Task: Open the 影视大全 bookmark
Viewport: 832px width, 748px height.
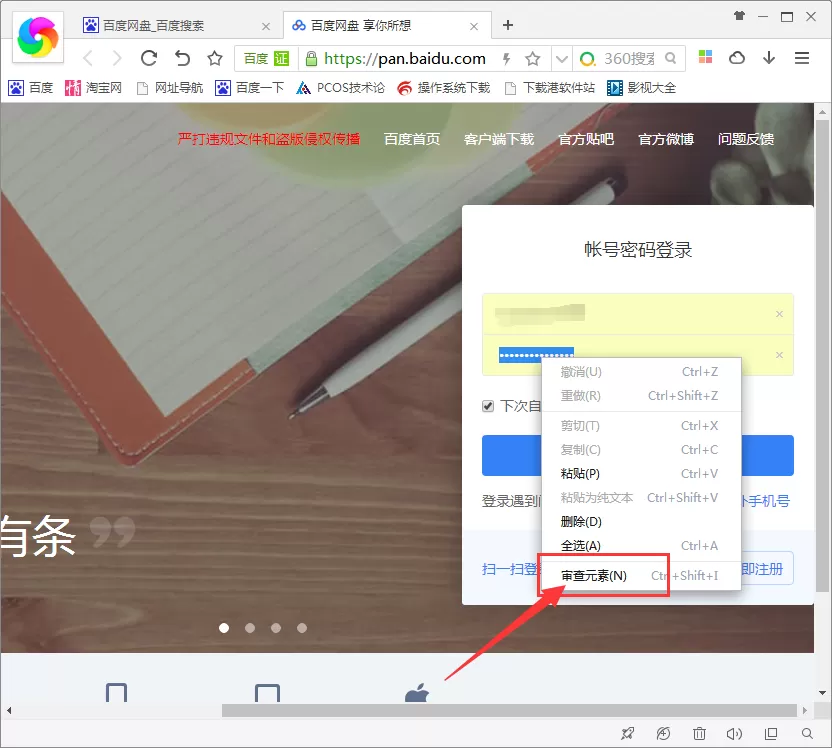Action: click(x=642, y=88)
